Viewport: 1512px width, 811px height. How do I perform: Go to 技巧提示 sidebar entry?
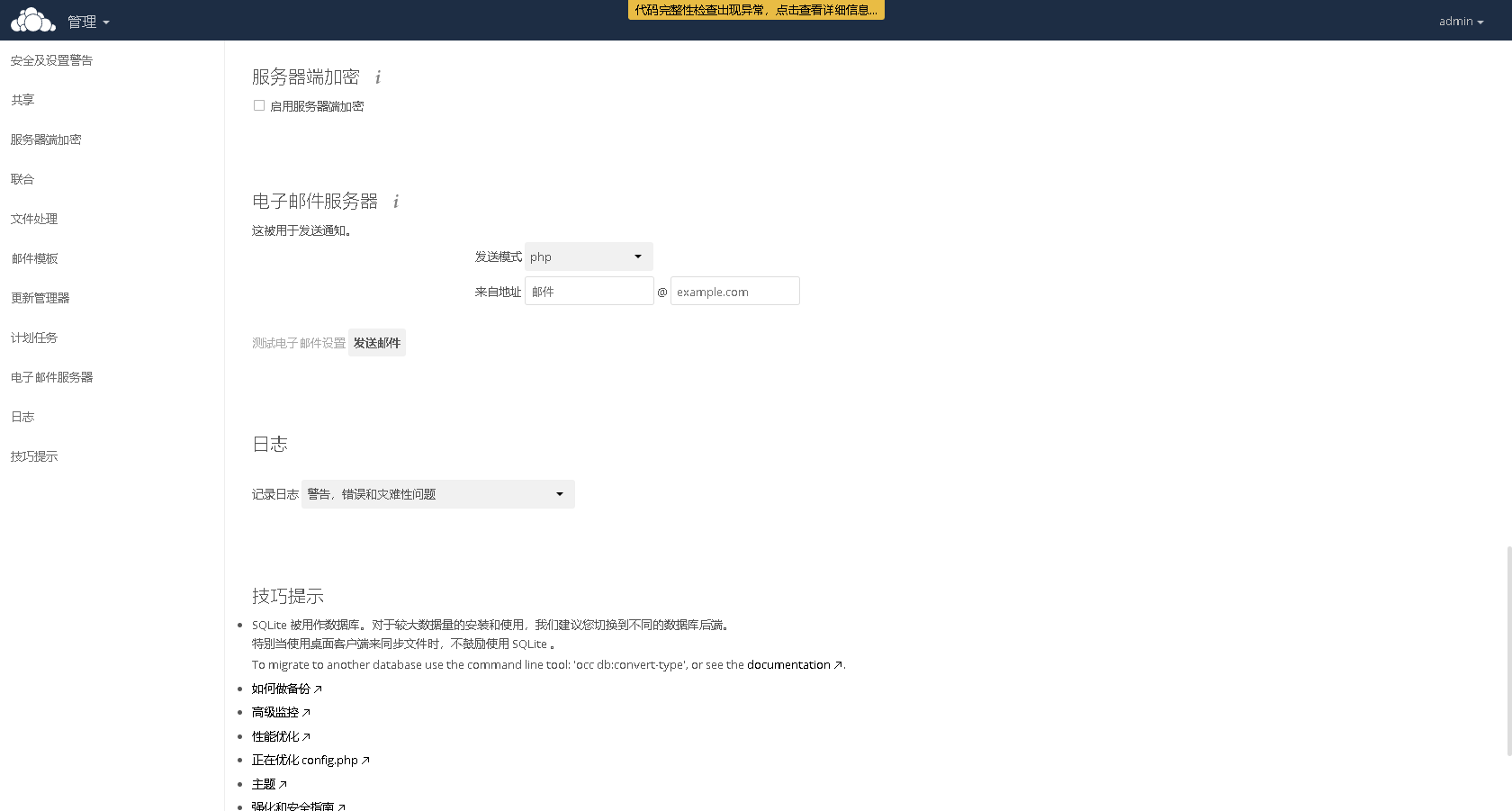click(x=34, y=456)
